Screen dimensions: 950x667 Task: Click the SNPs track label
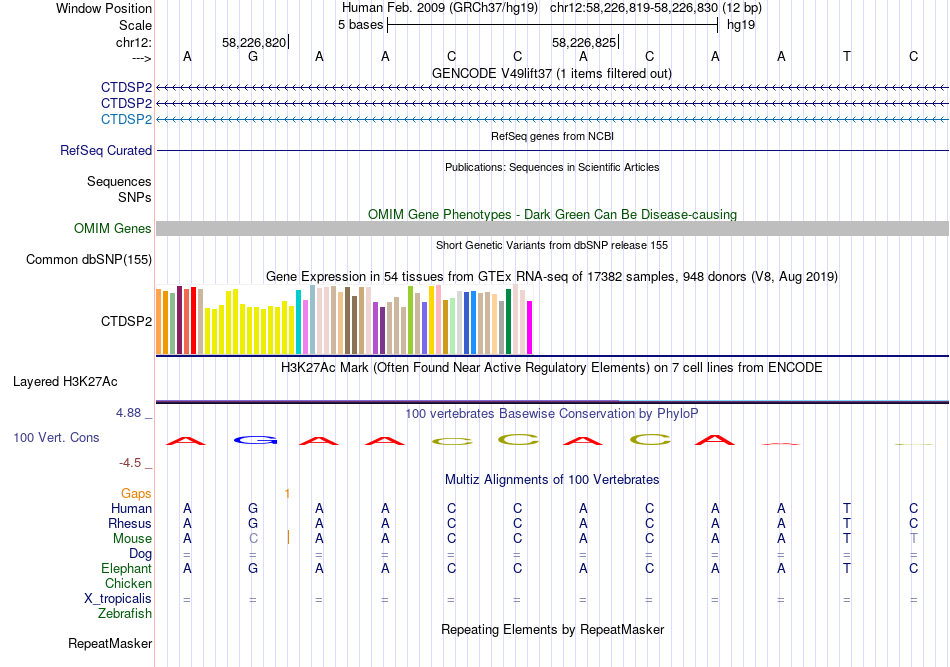[x=135, y=197]
